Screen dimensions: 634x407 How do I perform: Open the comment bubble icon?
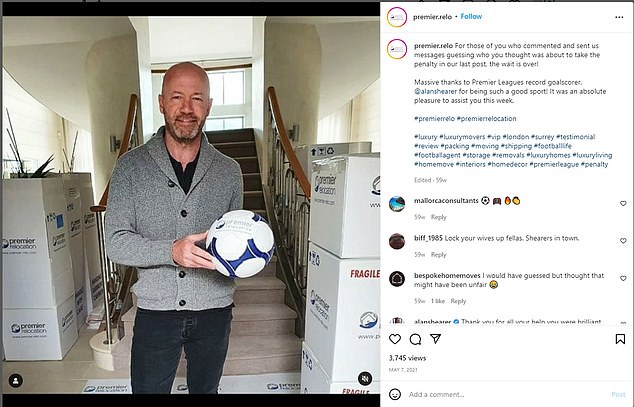(x=415, y=339)
